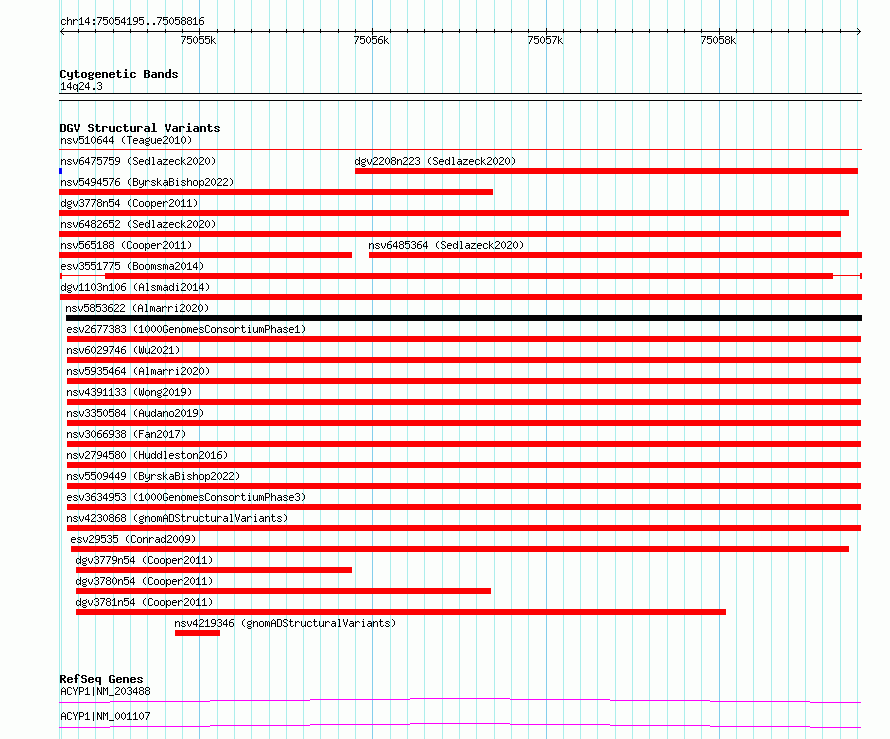Click the 75056k ruler tick label
This screenshot has height=739, width=890.
pos(371,40)
